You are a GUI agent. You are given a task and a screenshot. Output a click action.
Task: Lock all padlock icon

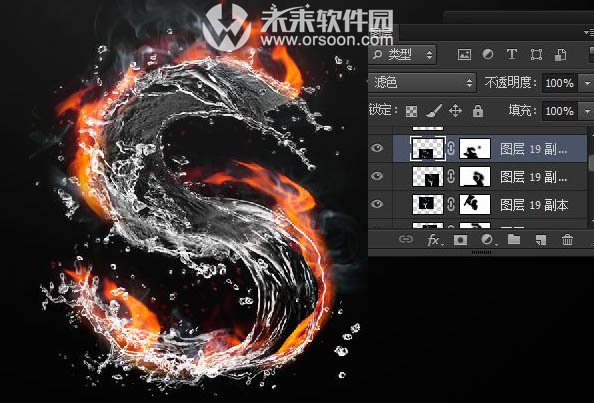(x=478, y=111)
